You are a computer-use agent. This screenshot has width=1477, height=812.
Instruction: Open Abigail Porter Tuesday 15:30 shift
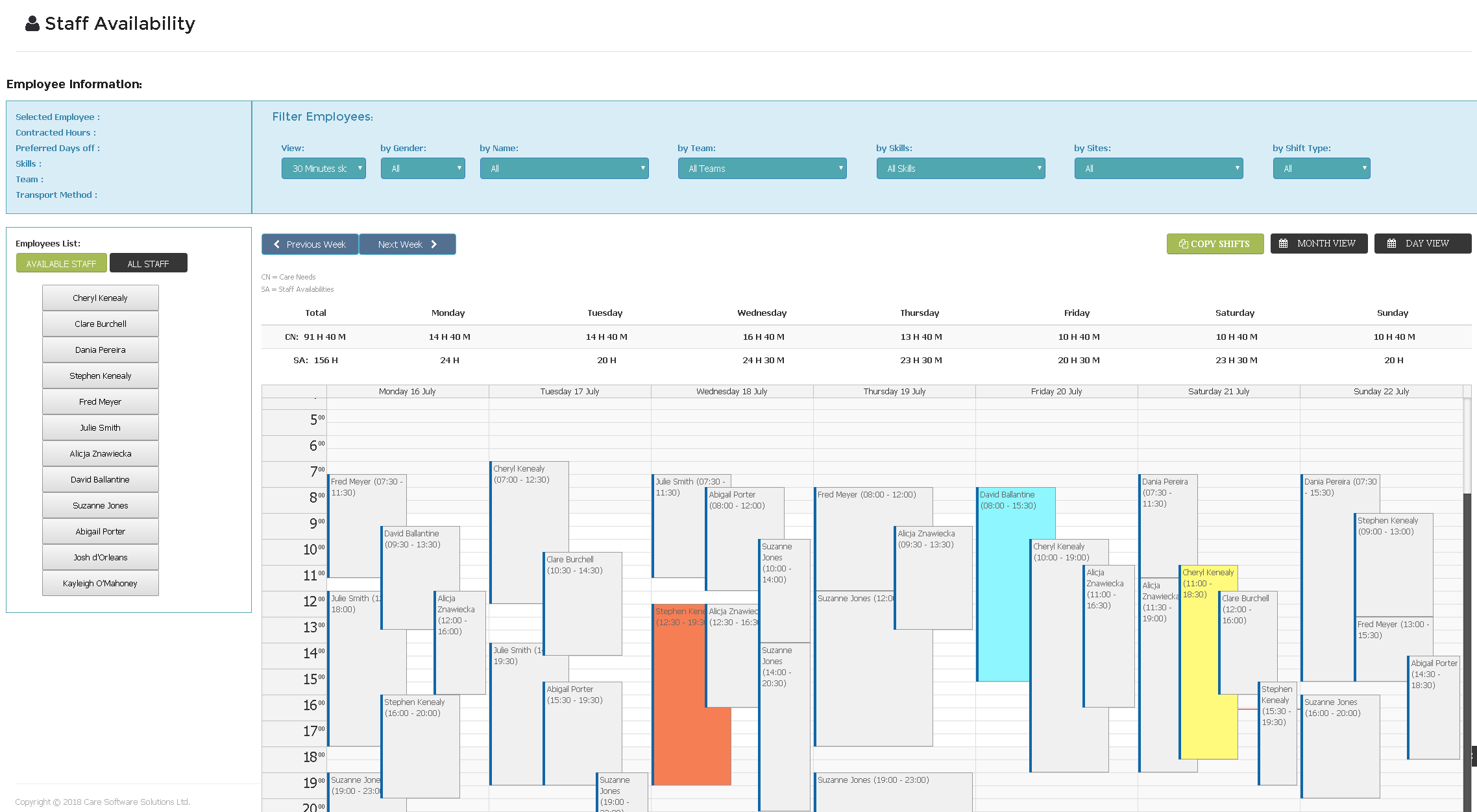coord(582,733)
